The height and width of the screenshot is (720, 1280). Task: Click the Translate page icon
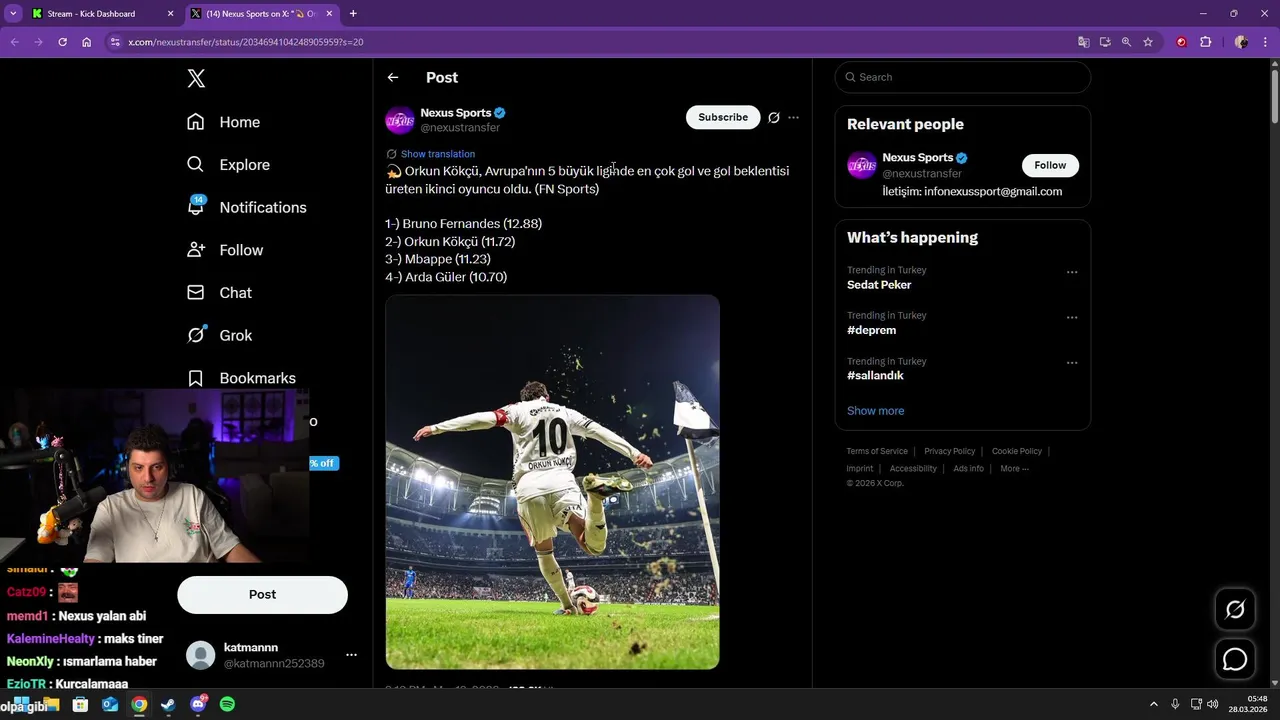pyautogui.click(x=1083, y=42)
